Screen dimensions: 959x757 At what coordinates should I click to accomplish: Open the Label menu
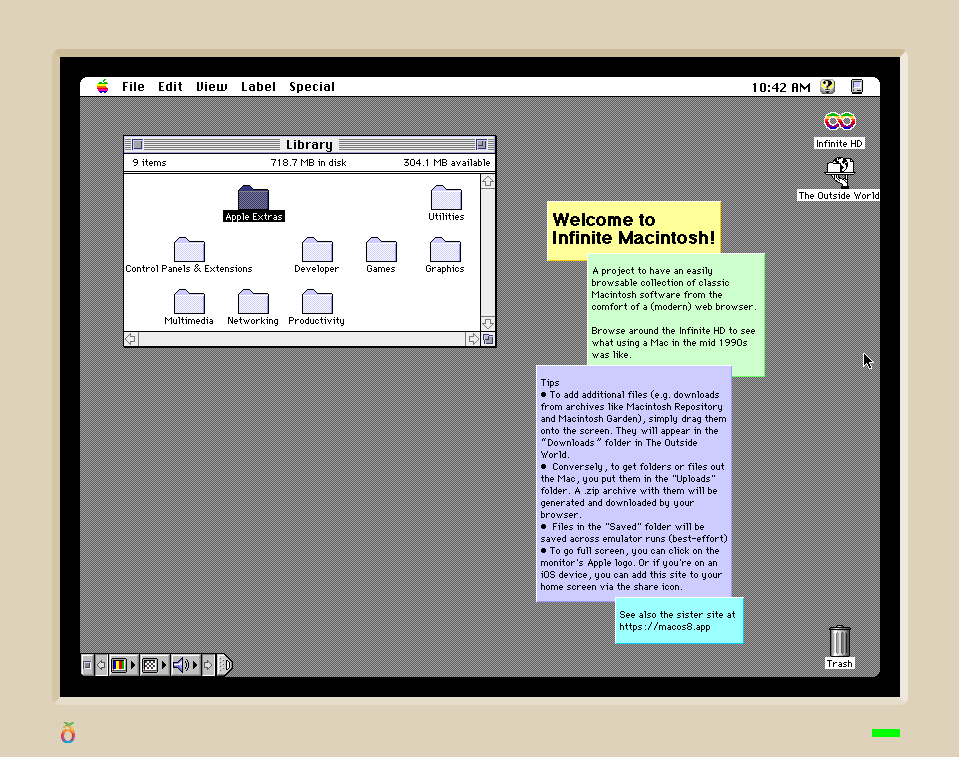click(x=258, y=87)
